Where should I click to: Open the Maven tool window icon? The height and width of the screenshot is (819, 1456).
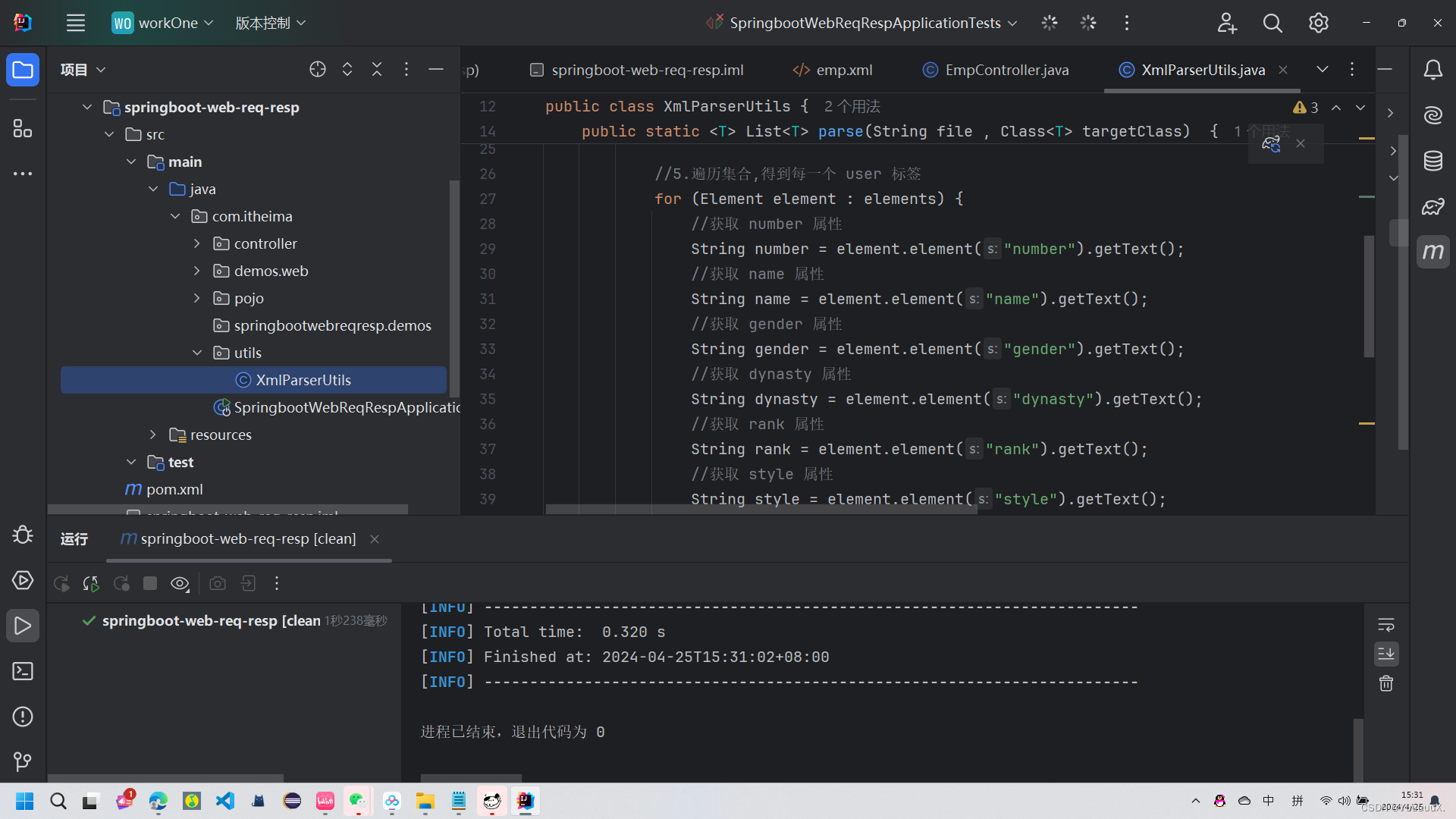1432,252
